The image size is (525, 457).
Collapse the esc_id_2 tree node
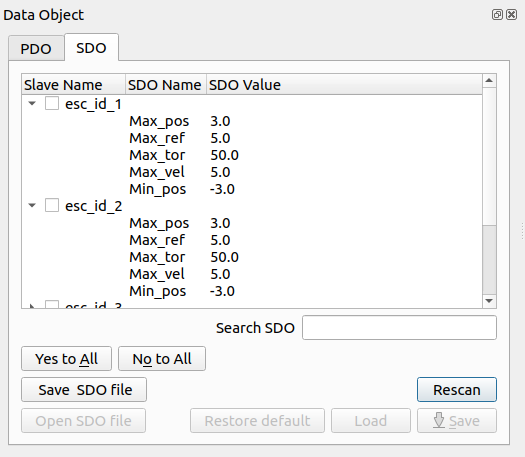pyautogui.click(x=32, y=205)
